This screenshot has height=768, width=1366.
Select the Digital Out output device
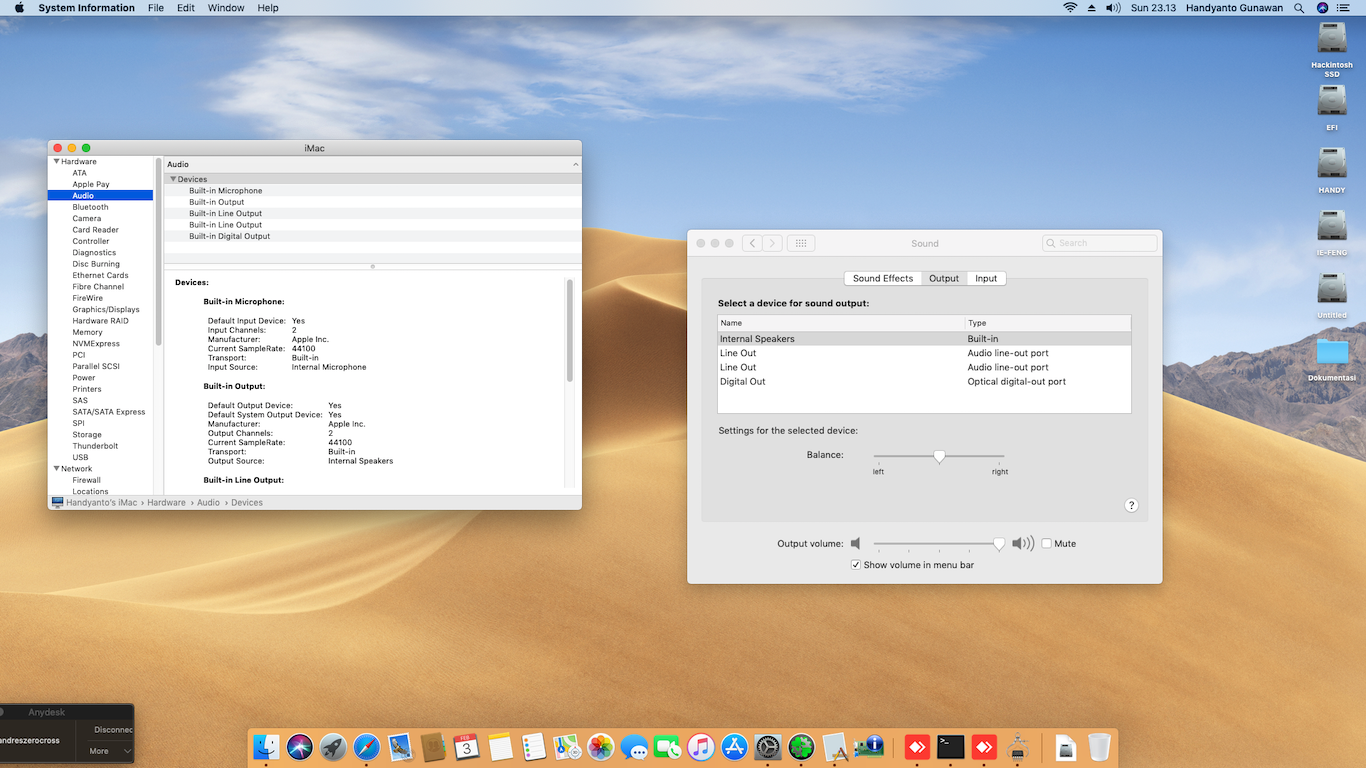coord(743,381)
